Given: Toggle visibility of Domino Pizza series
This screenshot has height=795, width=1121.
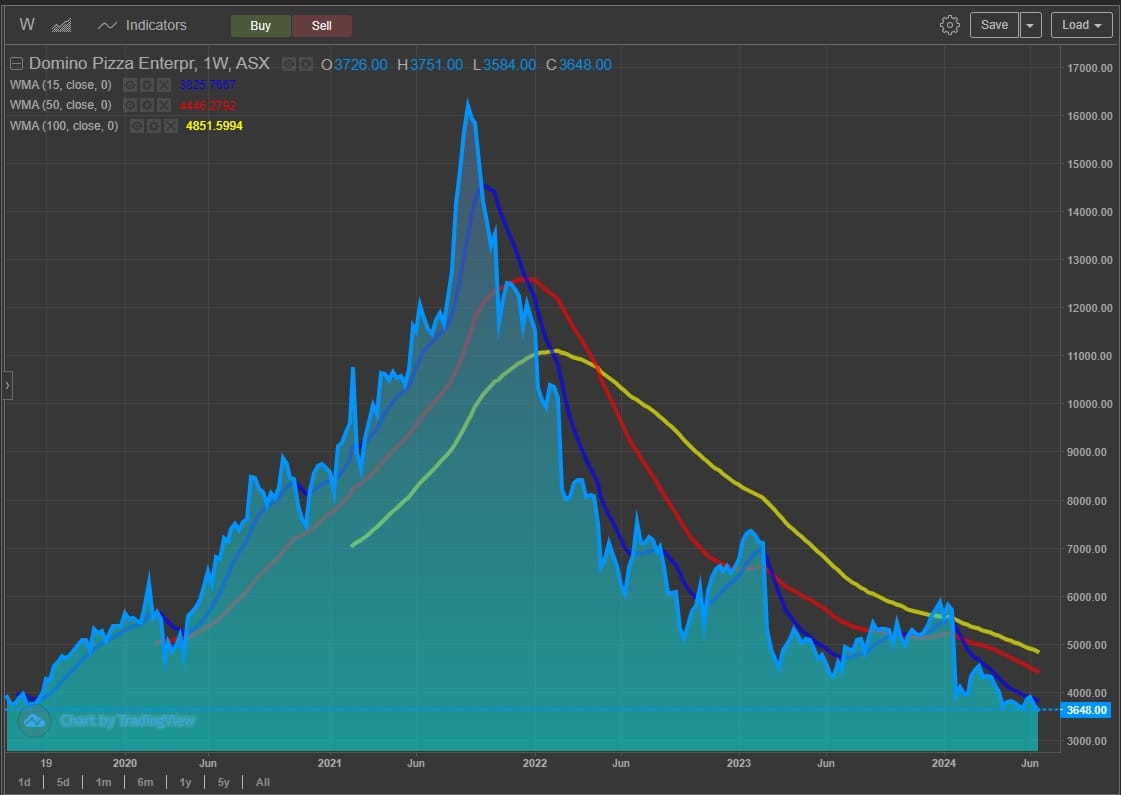Looking at the screenshot, I should point(289,64).
